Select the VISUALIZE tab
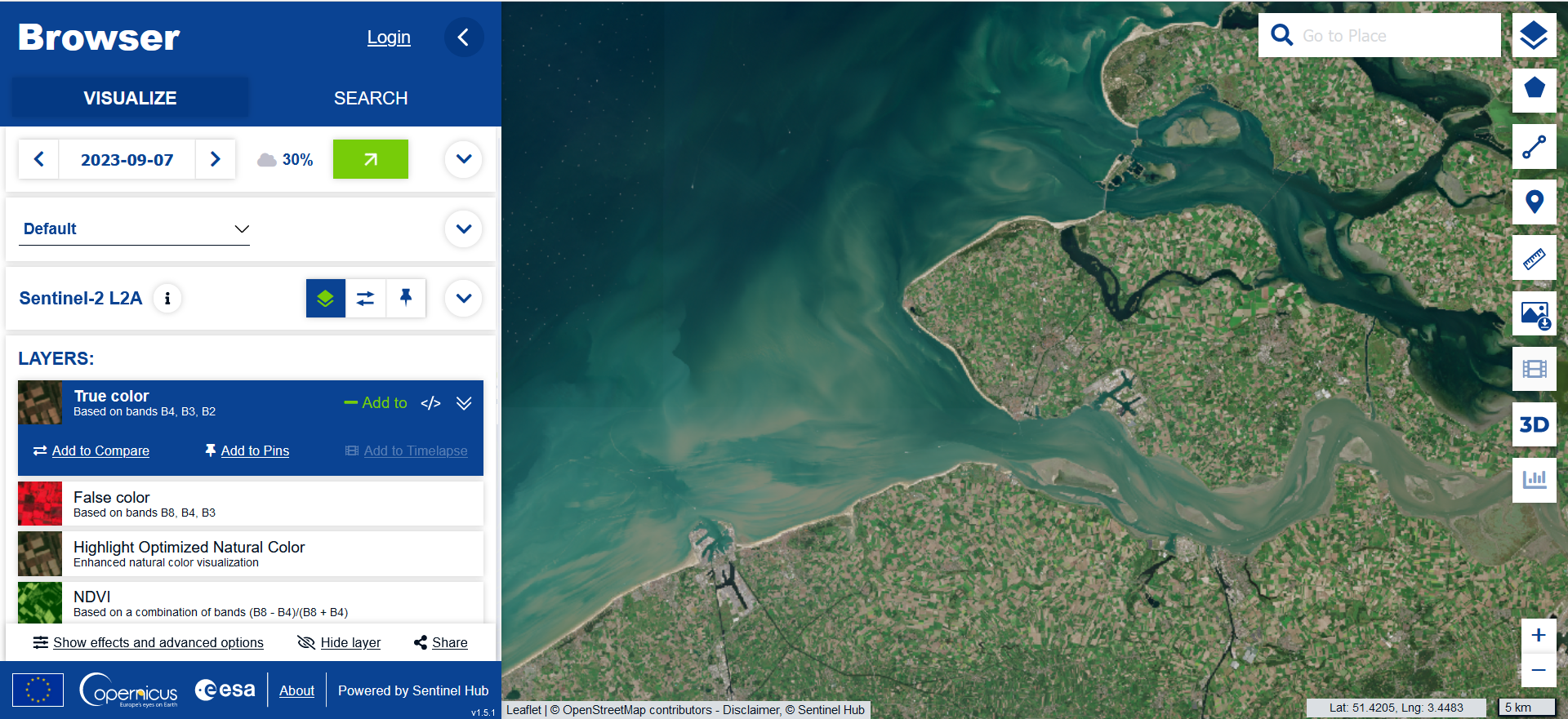The image size is (1568, 719). (x=130, y=98)
